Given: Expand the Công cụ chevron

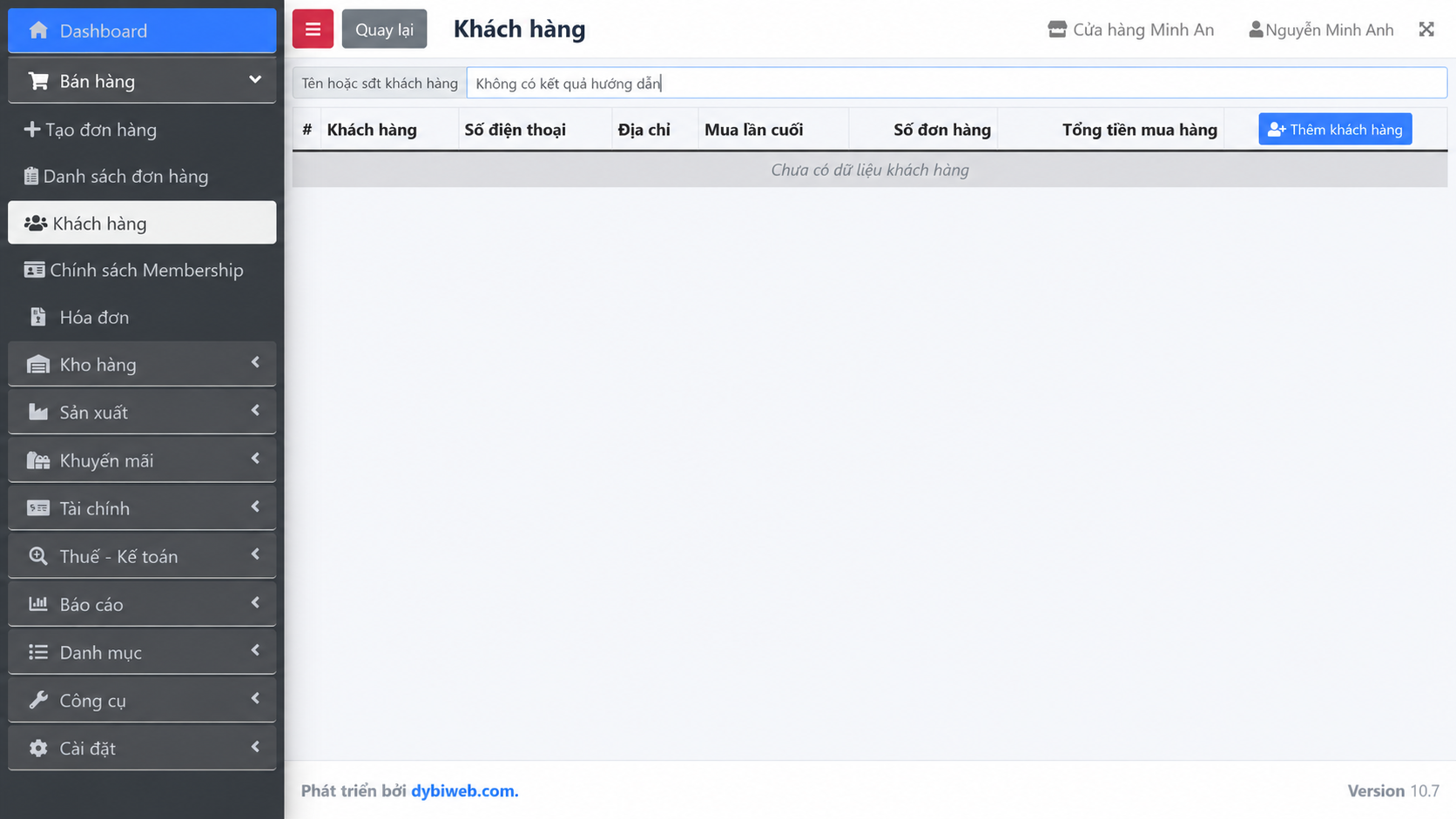Looking at the screenshot, I should 255,698.
